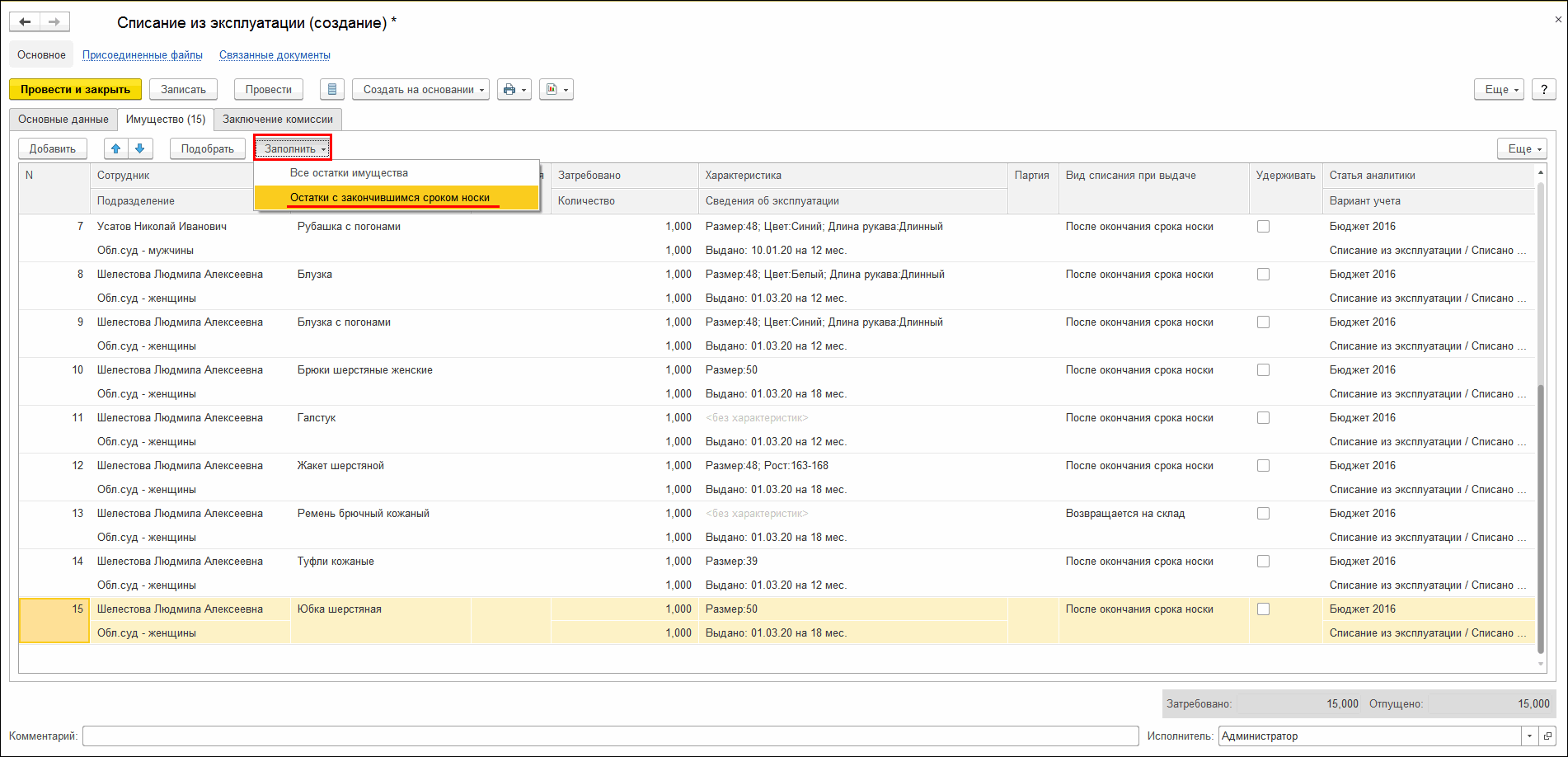Toggle Удерживать checkbox for Ремень брючный кожаный

[x=1263, y=513]
